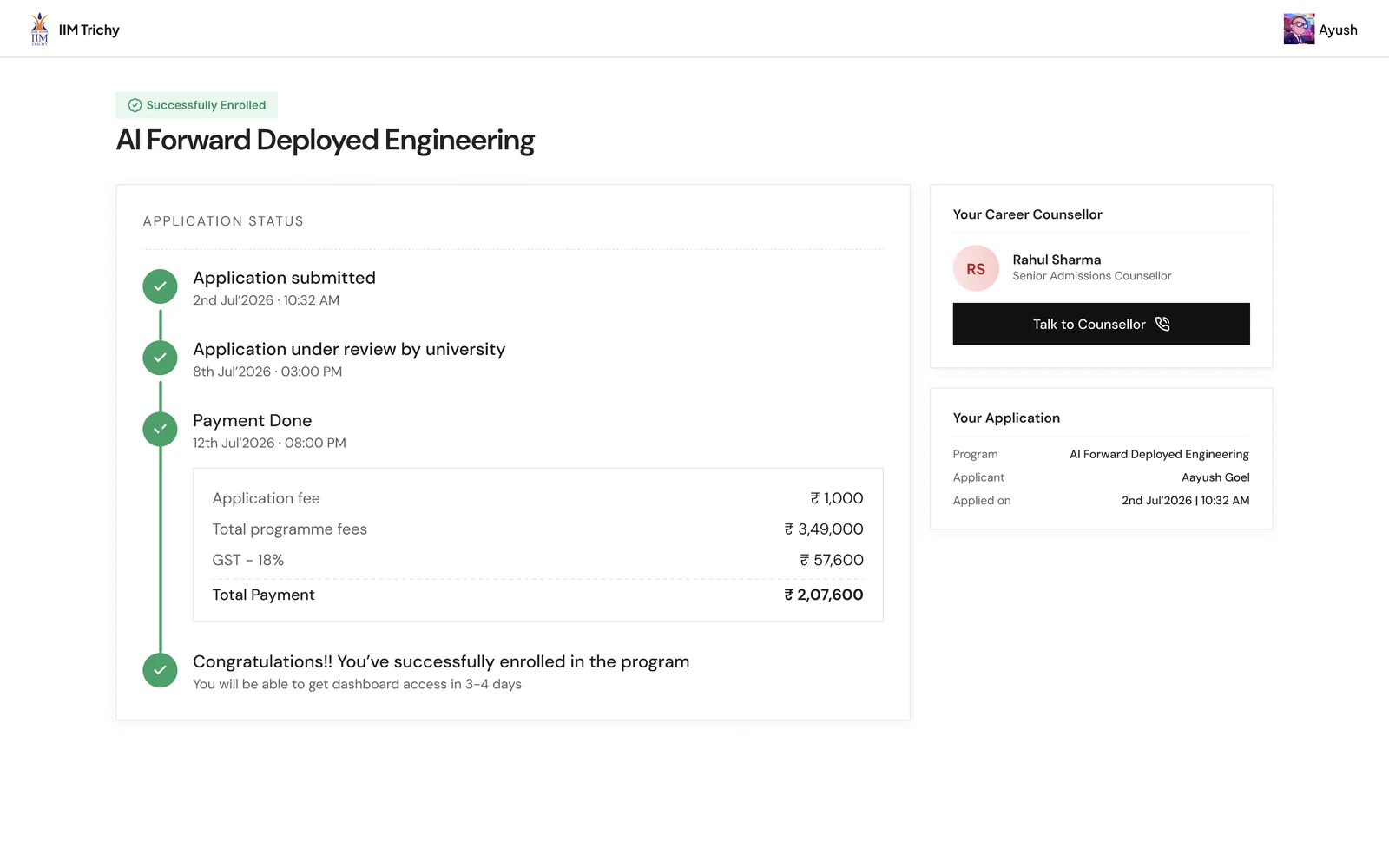Click the green check beside Application under review
Image resolution: width=1389 pixels, height=868 pixels.
tap(160, 358)
